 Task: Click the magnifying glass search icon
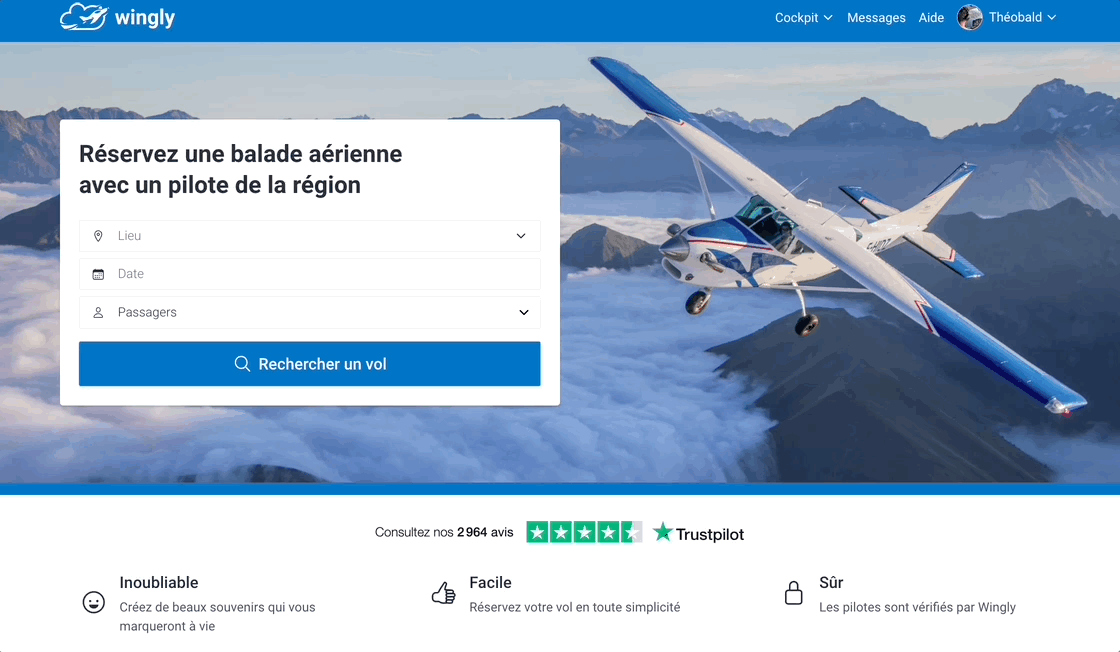(x=242, y=363)
